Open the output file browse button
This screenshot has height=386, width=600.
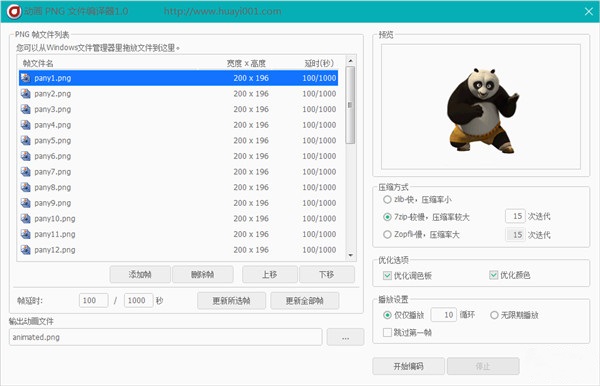tap(346, 337)
